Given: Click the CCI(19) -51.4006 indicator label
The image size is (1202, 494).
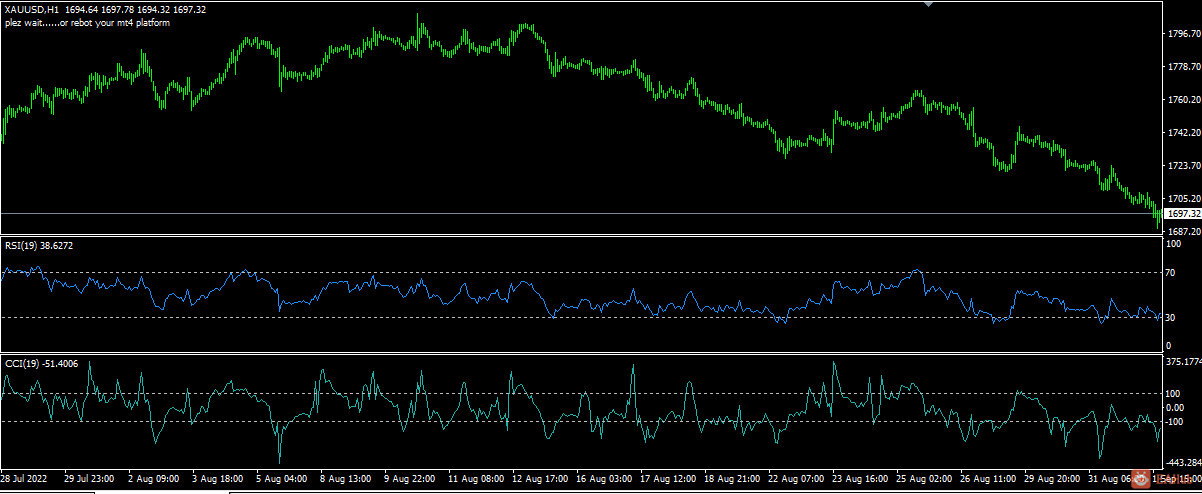Looking at the screenshot, I should tap(41, 363).
